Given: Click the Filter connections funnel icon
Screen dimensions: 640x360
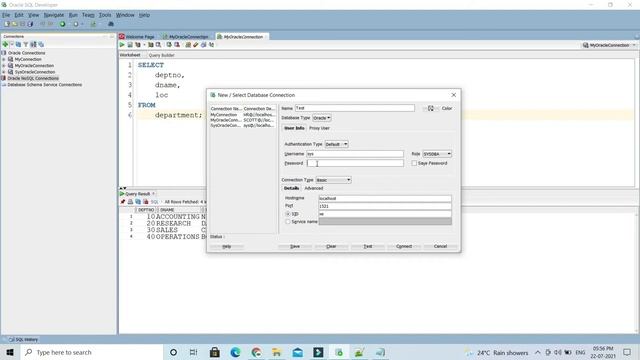Looking at the screenshot, I should click(x=26, y=44).
